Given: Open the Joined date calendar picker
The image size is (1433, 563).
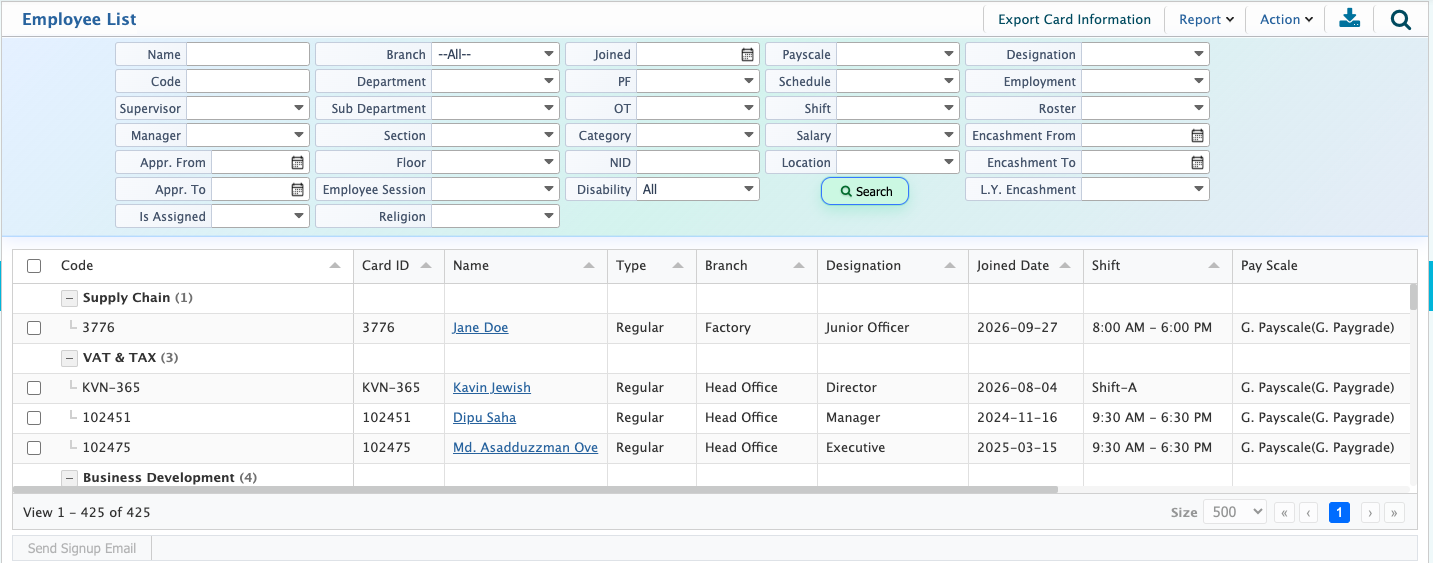Looking at the screenshot, I should coord(747,55).
